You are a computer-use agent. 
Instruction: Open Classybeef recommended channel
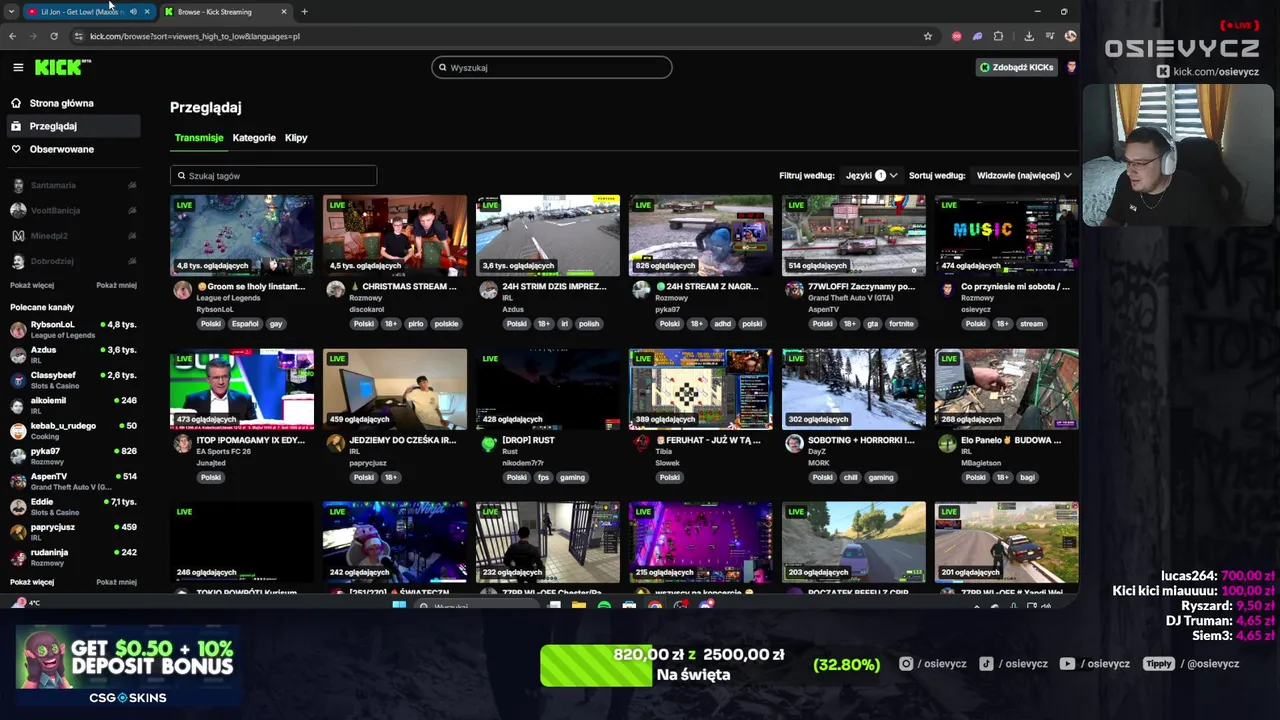click(x=73, y=380)
